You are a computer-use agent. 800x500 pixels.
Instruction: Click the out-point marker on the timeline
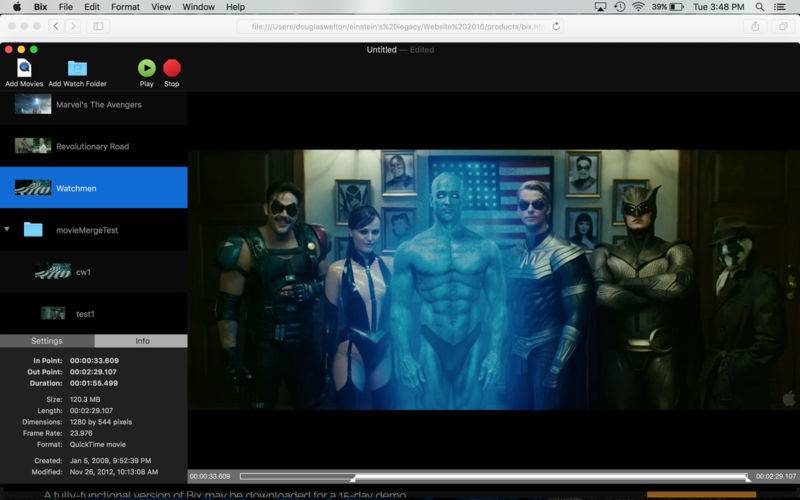click(x=747, y=478)
